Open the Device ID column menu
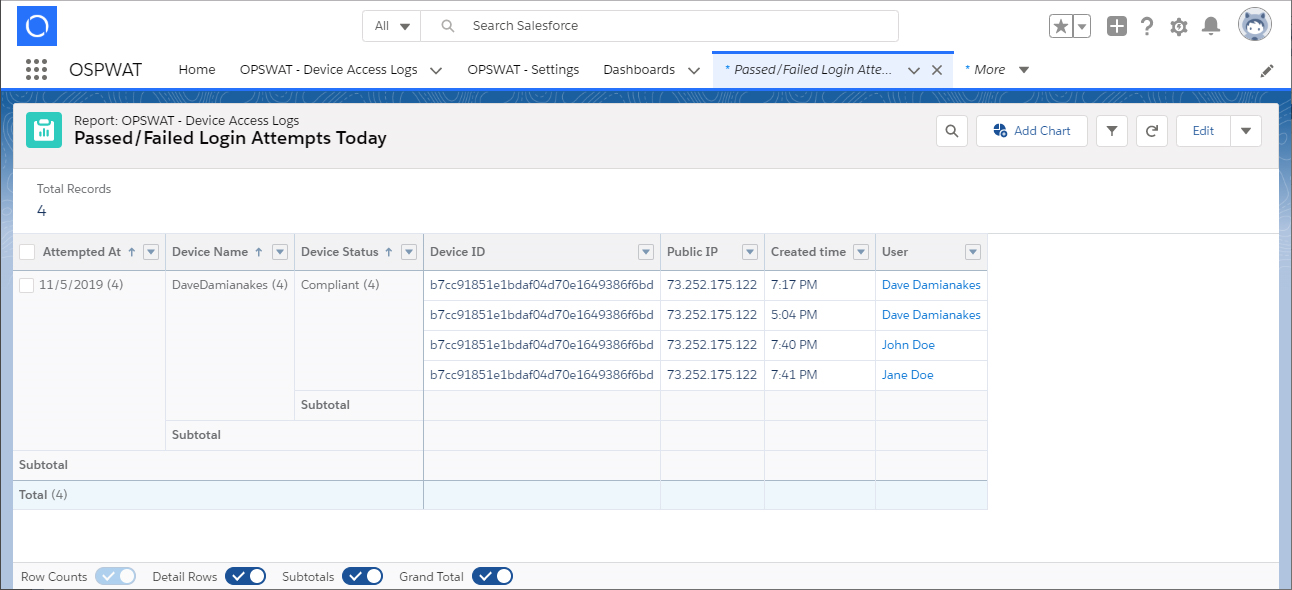The height and width of the screenshot is (590, 1292). (x=645, y=252)
